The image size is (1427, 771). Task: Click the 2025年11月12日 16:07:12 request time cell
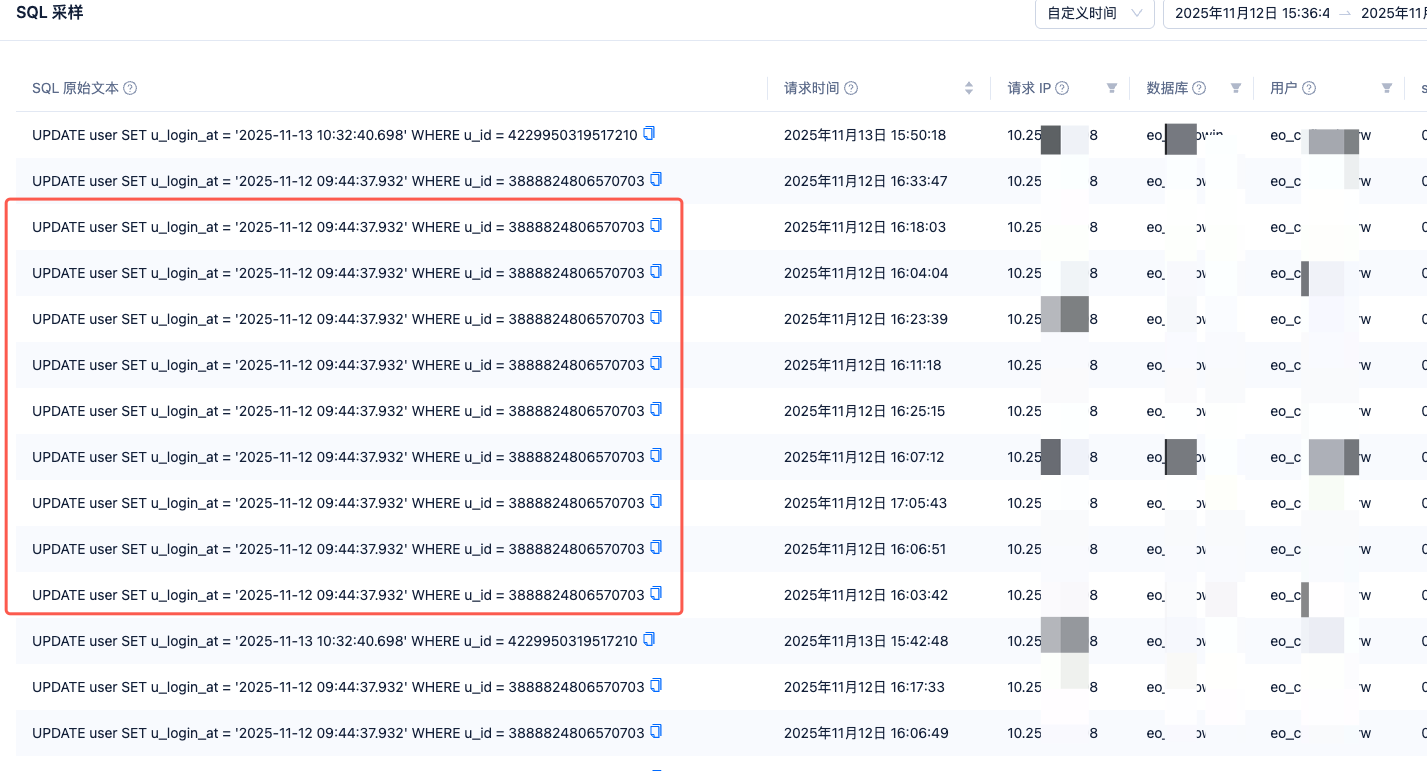tap(864, 457)
